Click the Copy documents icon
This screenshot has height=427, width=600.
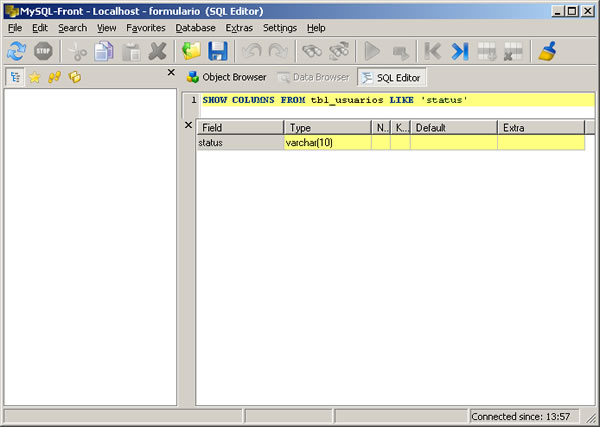pyautogui.click(x=104, y=51)
